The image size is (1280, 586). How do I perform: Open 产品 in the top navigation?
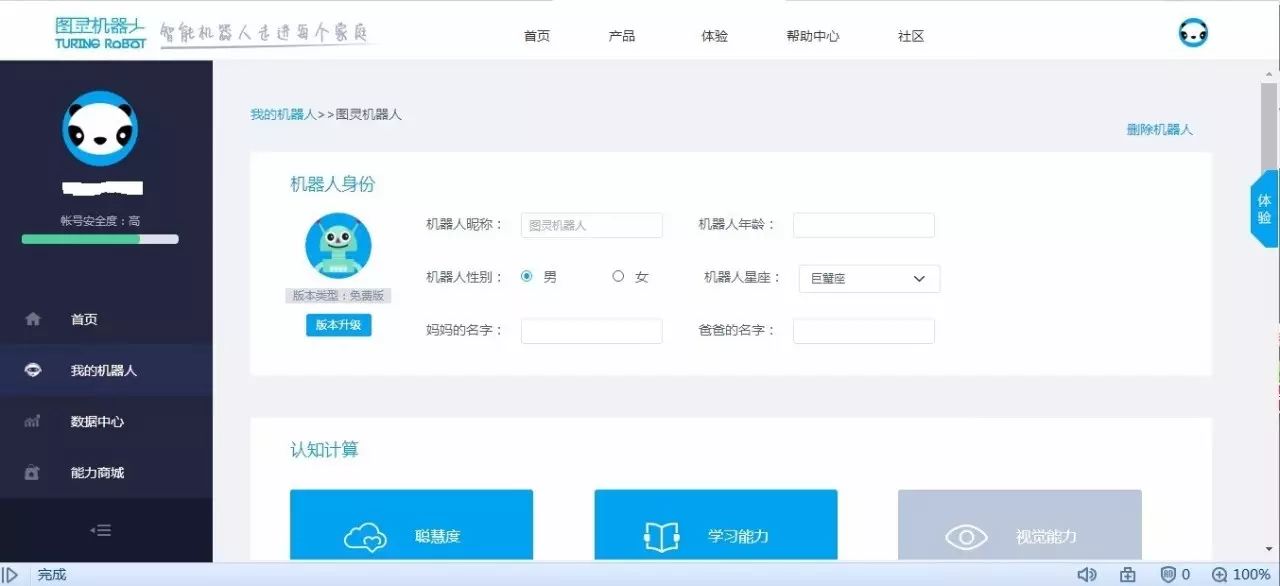click(622, 36)
